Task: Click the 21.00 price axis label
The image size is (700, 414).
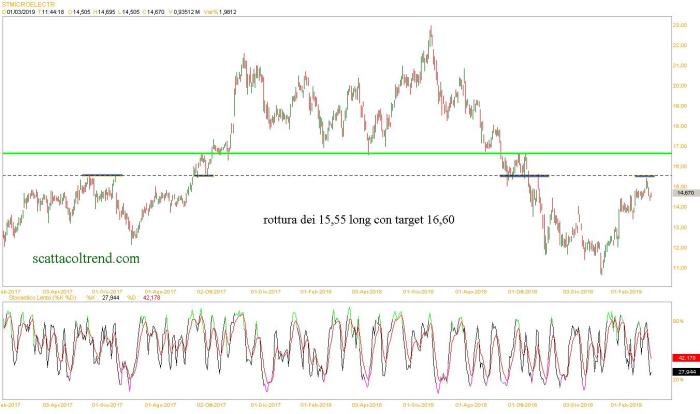Action: [x=680, y=66]
